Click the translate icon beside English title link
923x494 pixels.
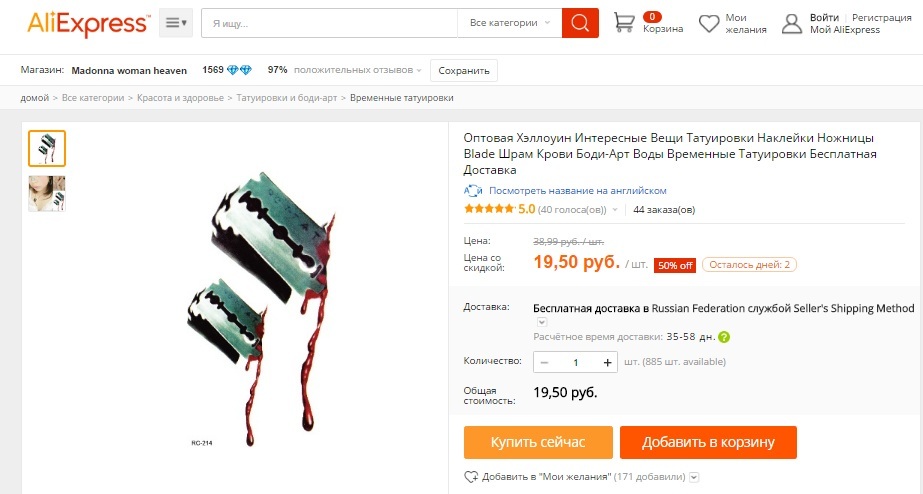[473, 191]
